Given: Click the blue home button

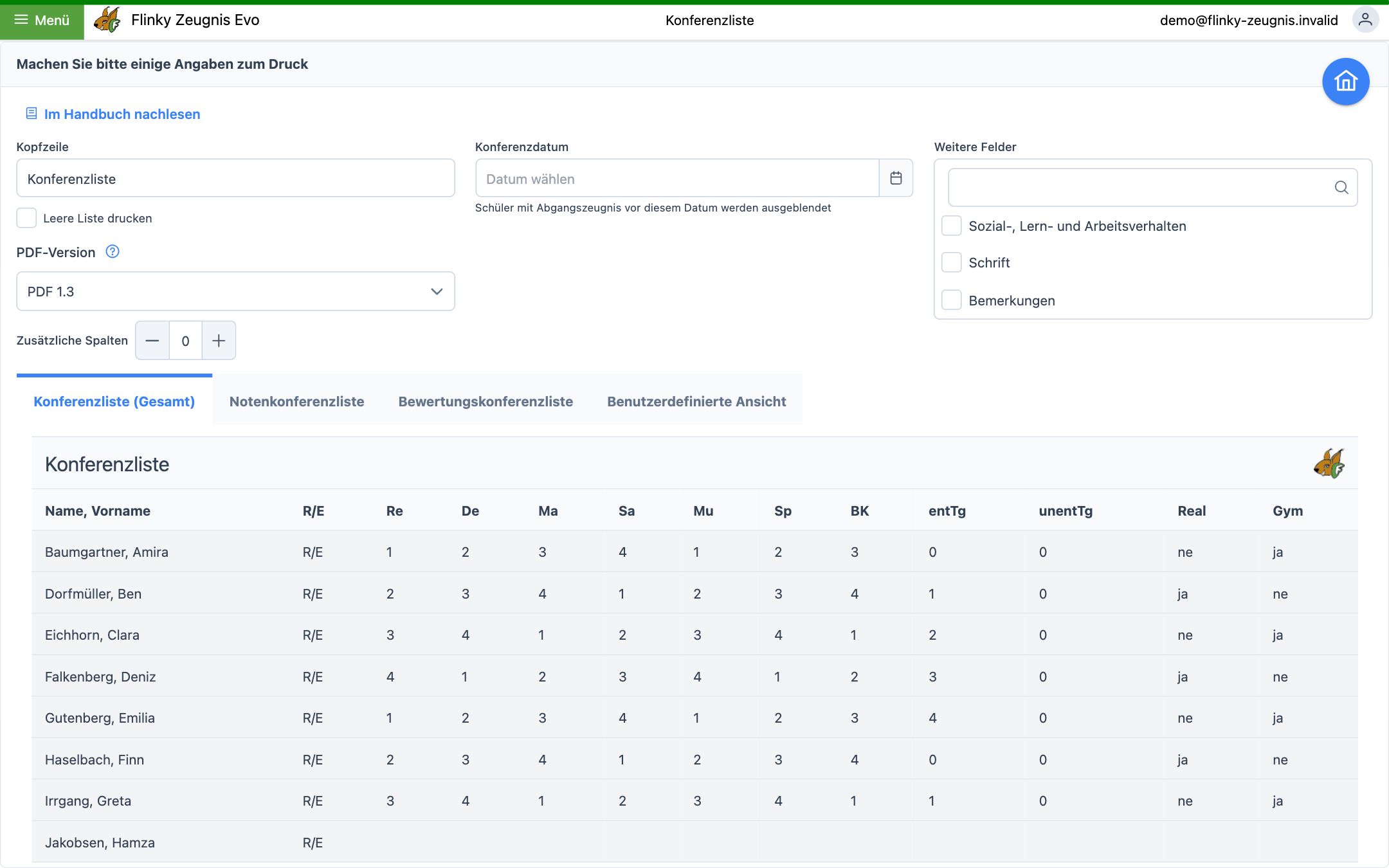Looking at the screenshot, I should [1345, 82].
